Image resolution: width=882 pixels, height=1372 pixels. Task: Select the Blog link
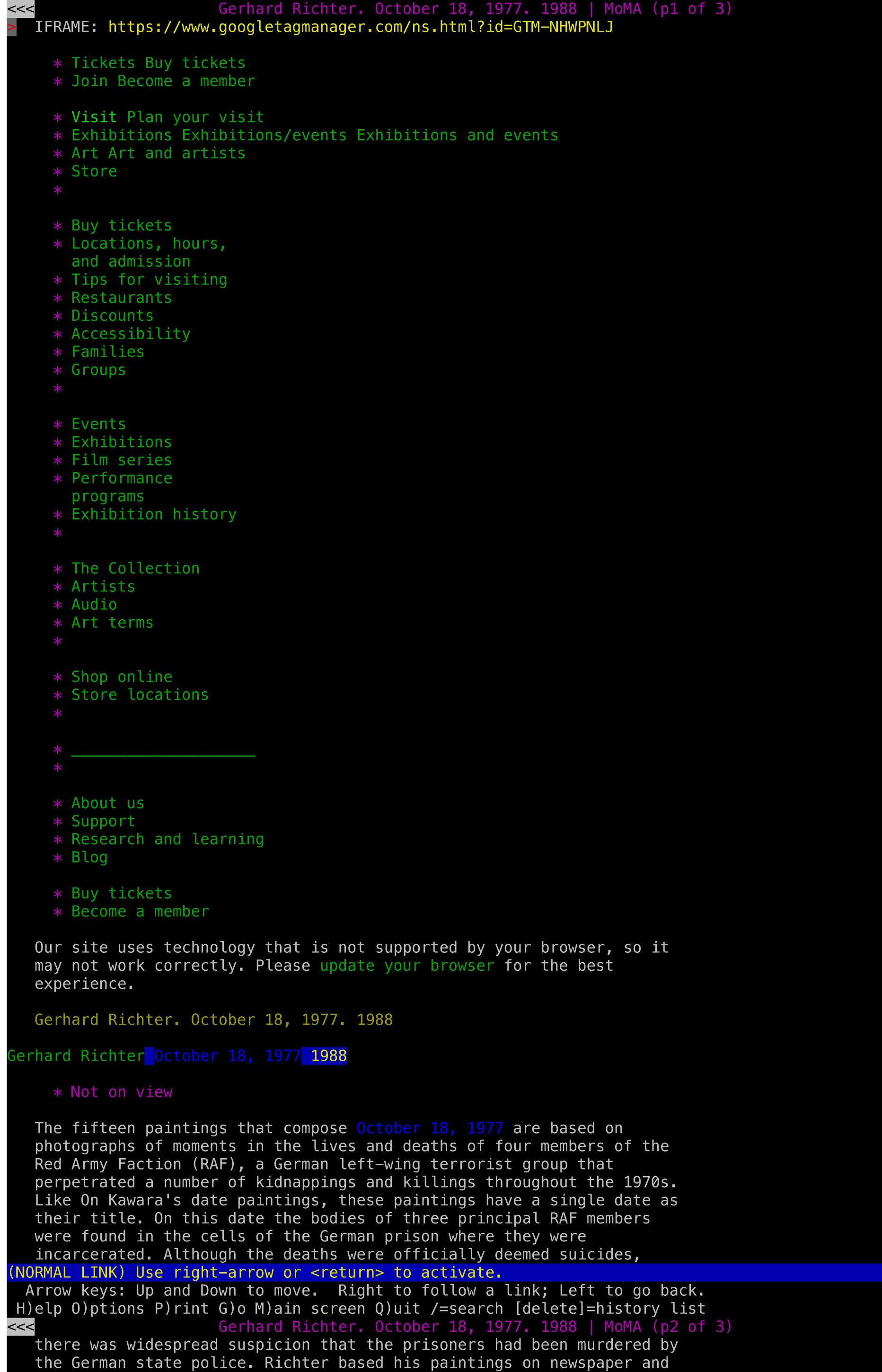(x=89, y=857)
